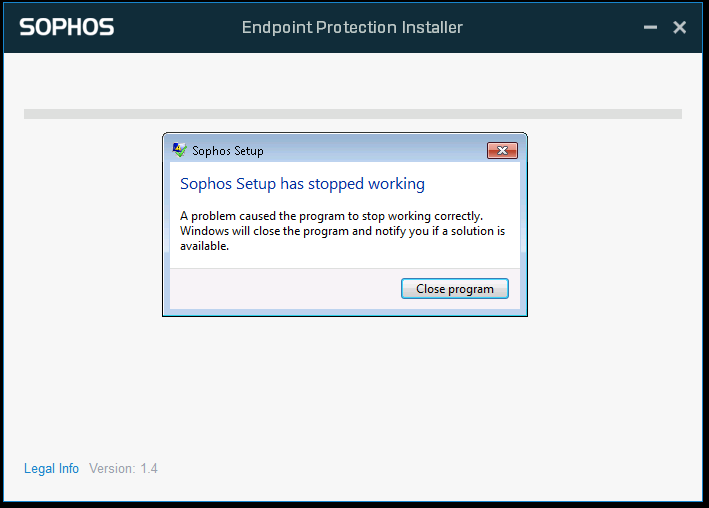Click the Version: 1.4 label

tap(123, 468)
